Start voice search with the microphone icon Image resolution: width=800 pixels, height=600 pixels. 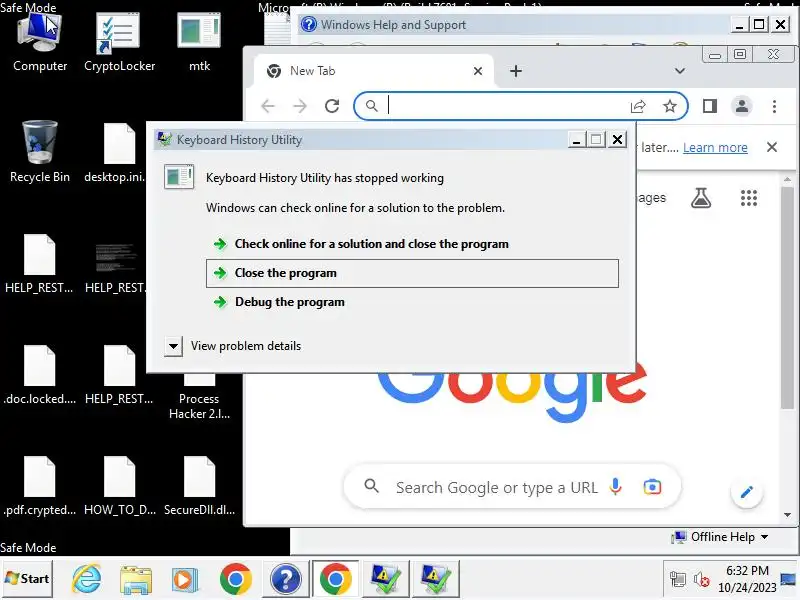point(616,487)
